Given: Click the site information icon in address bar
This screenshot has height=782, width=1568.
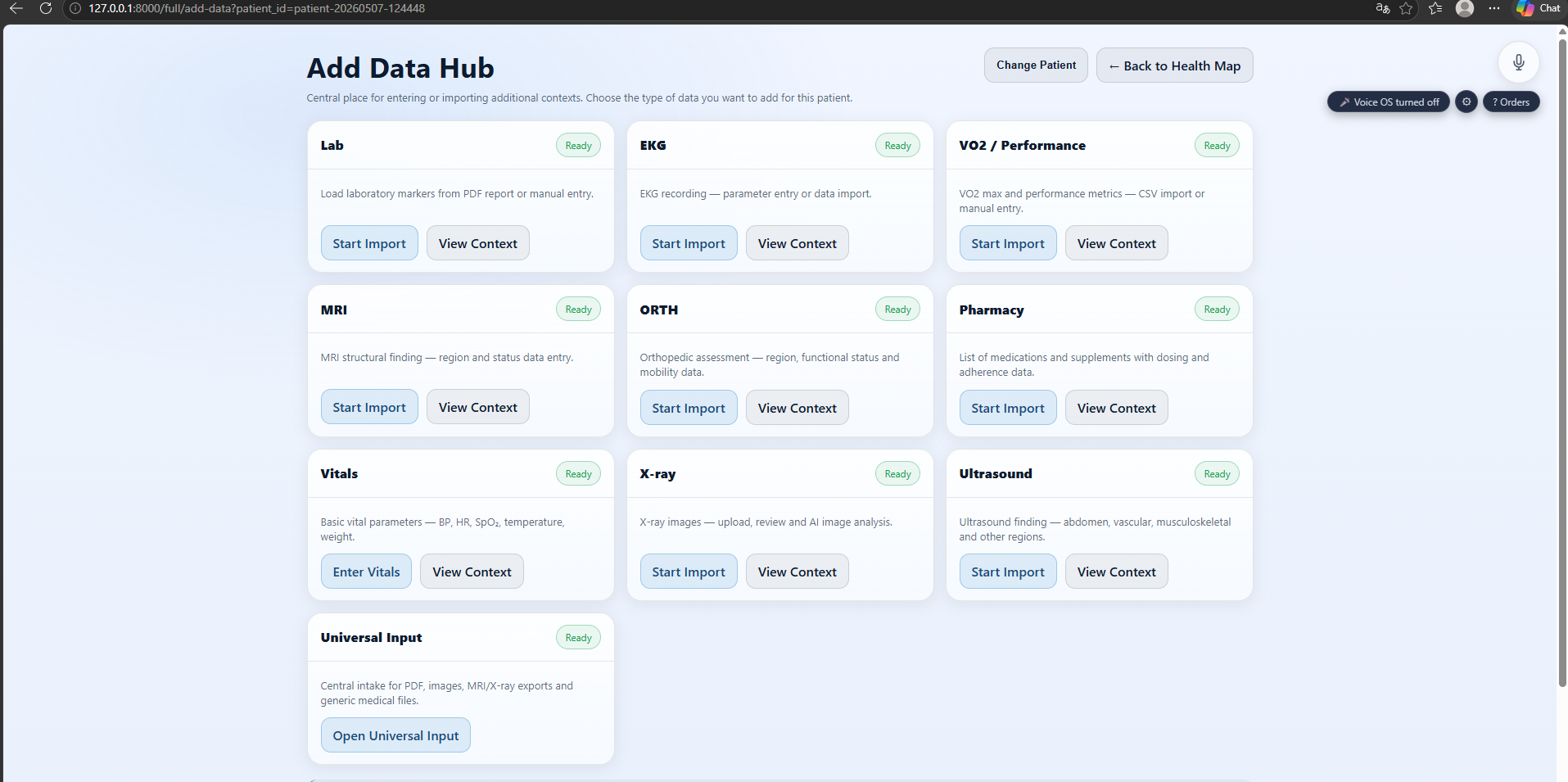Looking at the screenshot, I should click(x=75, y=8).
